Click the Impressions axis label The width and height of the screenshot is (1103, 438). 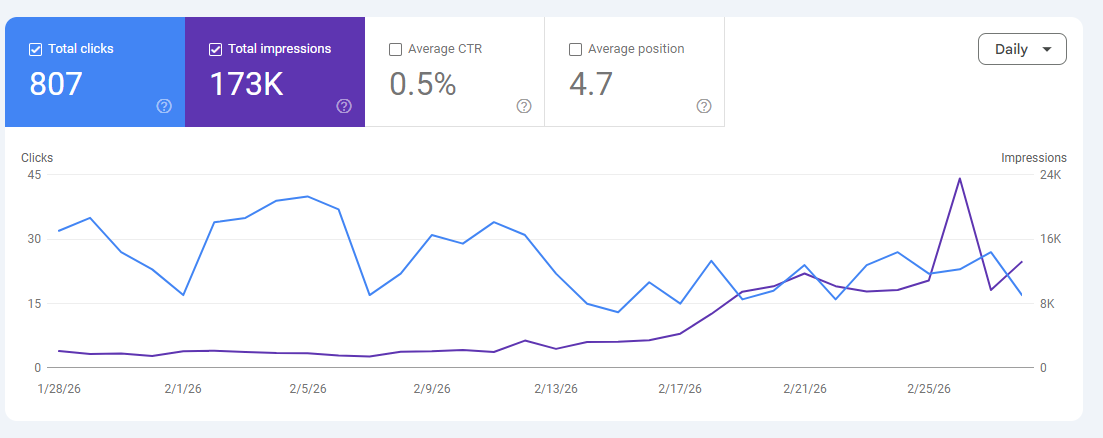coord(1033,158)
